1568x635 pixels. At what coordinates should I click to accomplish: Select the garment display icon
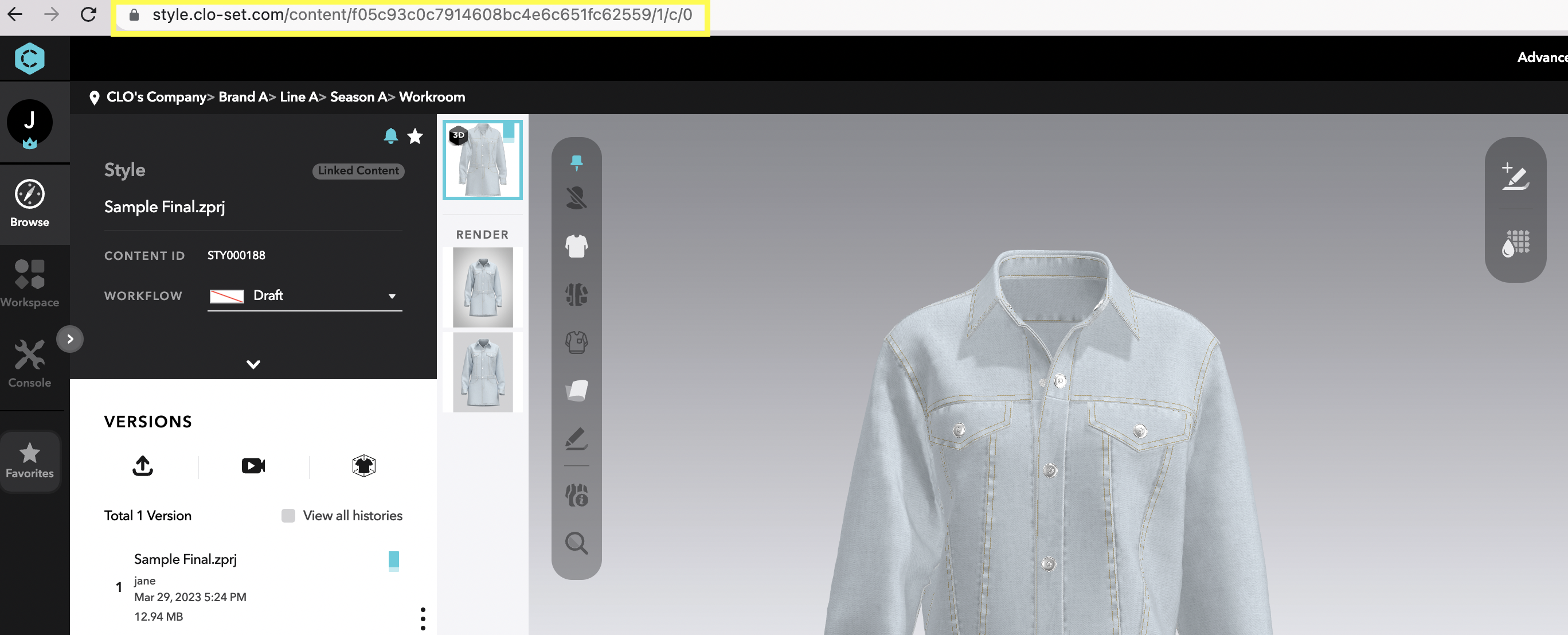coord(576,246)
